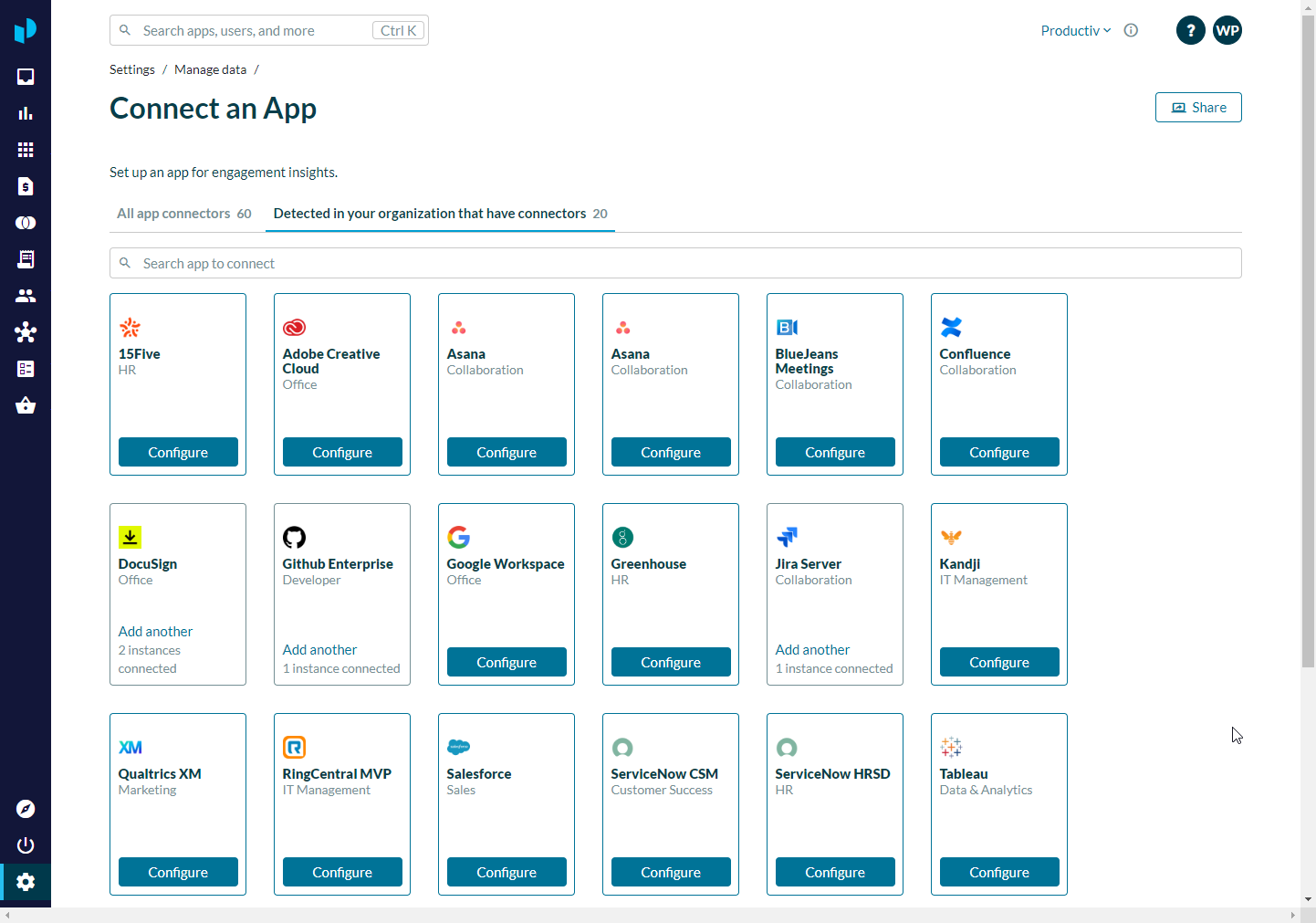The width and height of the screenshot is (1316, 923).
Task: Click the Jira Server logo
Action: coord(787,537)
